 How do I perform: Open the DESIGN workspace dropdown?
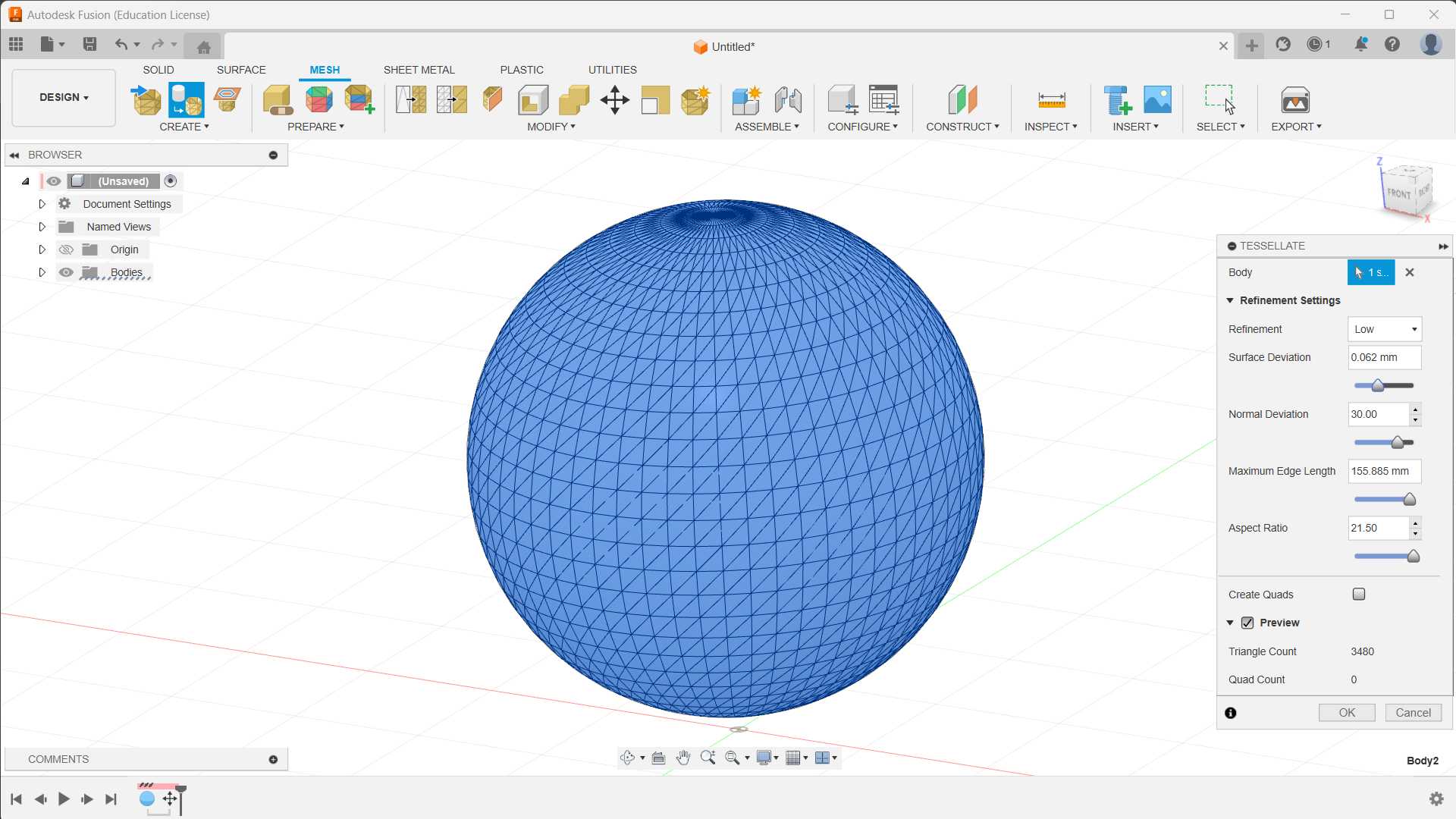tap(64, 97)
